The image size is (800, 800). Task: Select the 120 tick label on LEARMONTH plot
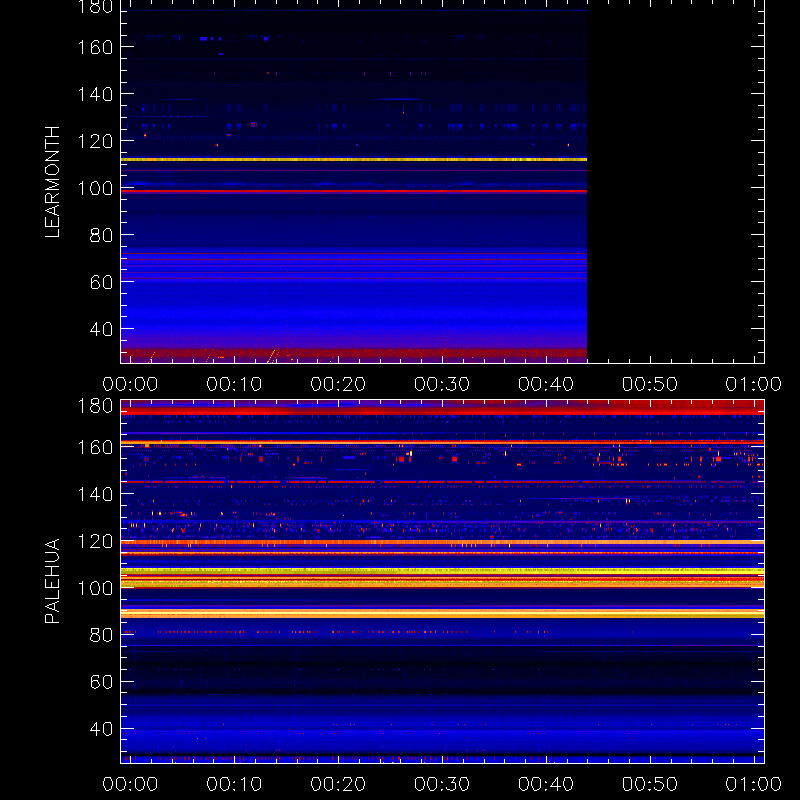pos(95,141)
